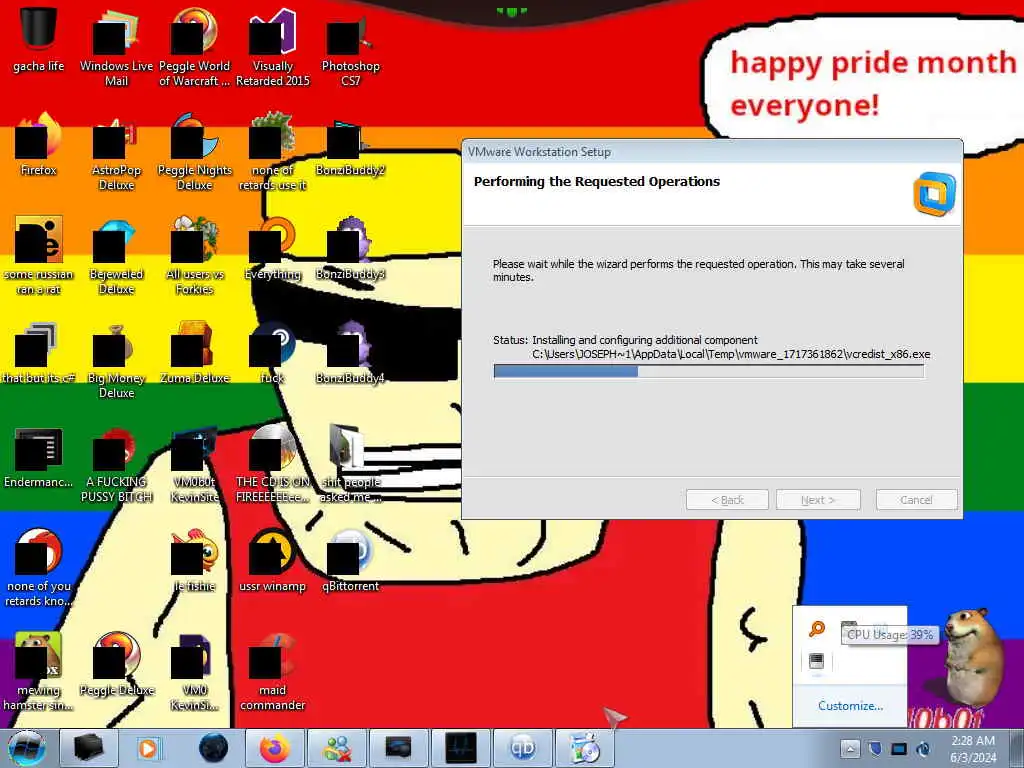Open the clock showing 2:28 AM
This screenshot has width=1024, height=768.
click(973, 749)
